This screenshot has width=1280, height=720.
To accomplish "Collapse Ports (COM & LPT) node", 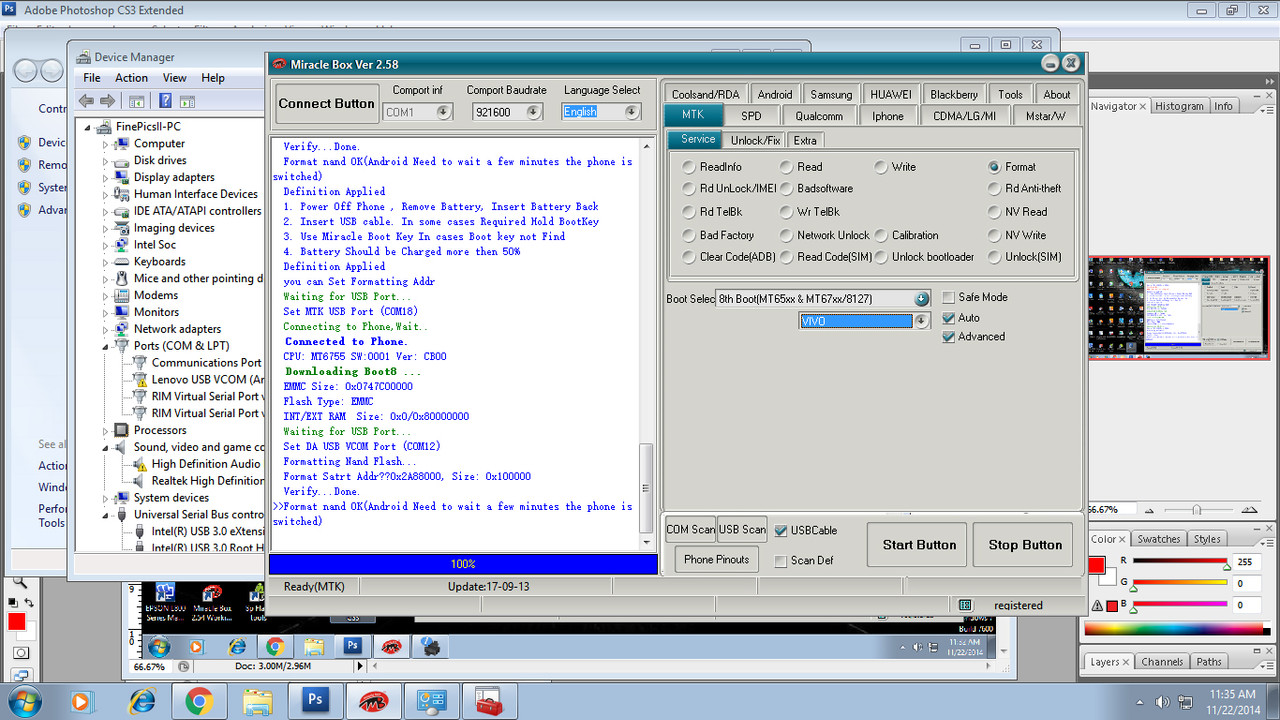I will (106, 346).
